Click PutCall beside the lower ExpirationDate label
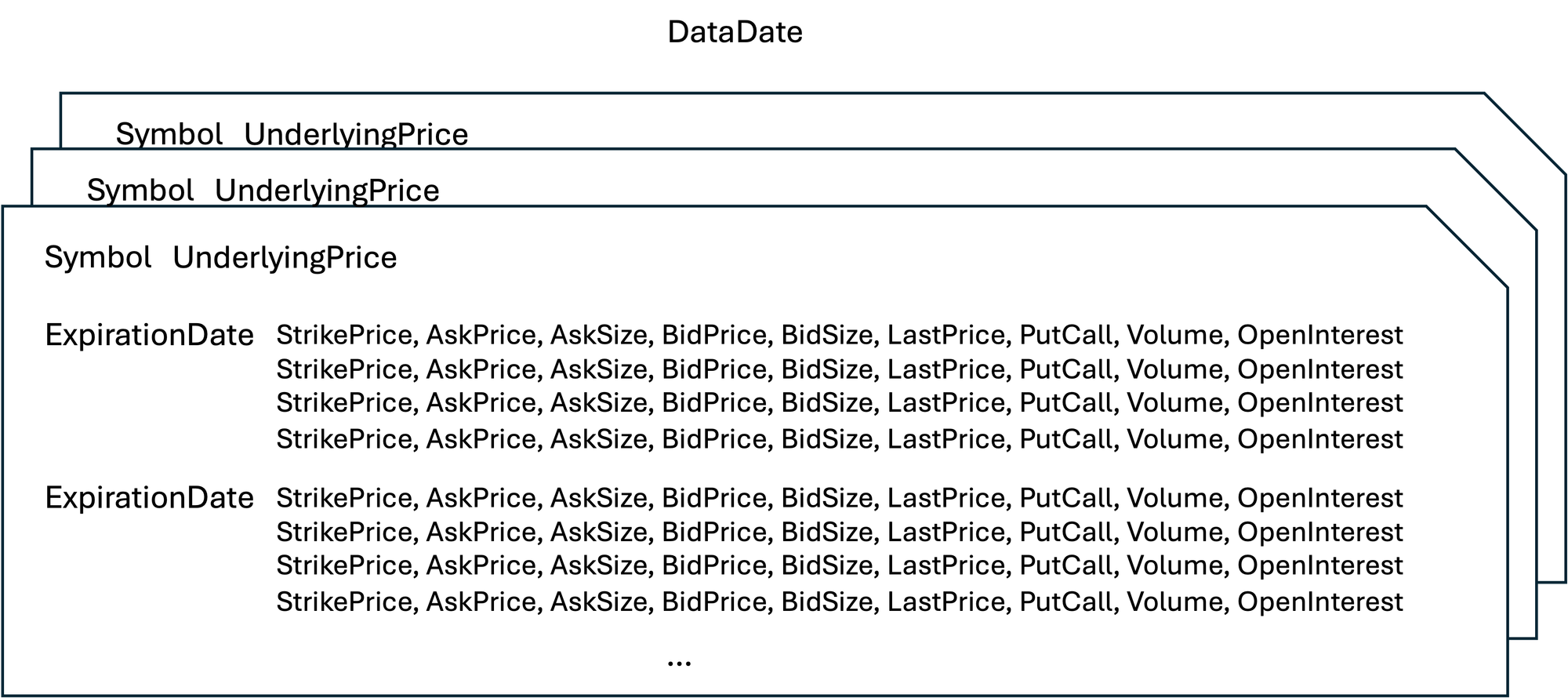Viewport: 1568px width, 698px height. coord(1066,498)
